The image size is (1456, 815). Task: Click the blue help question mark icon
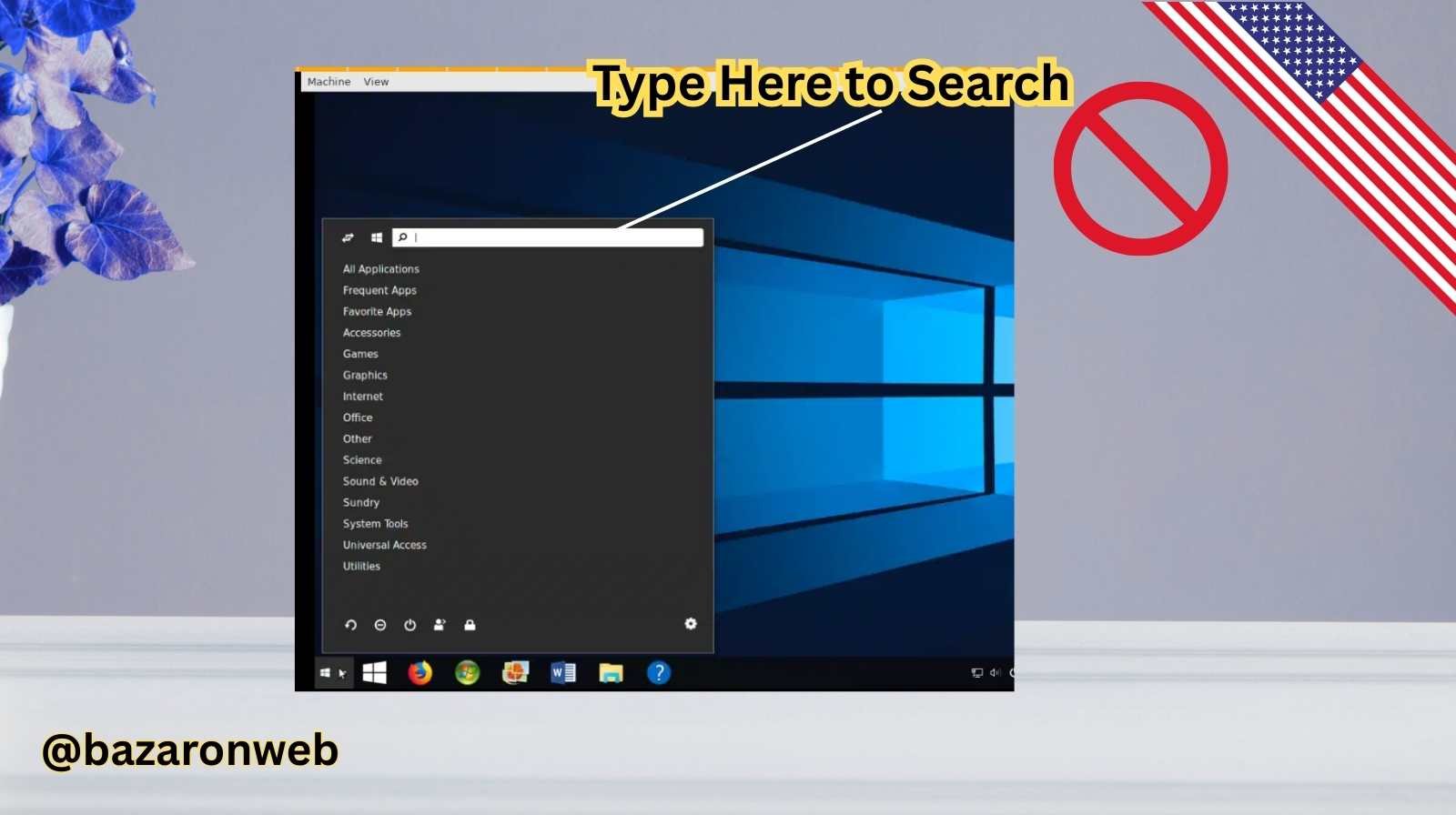pyautogui.click(x=658, y=672)
